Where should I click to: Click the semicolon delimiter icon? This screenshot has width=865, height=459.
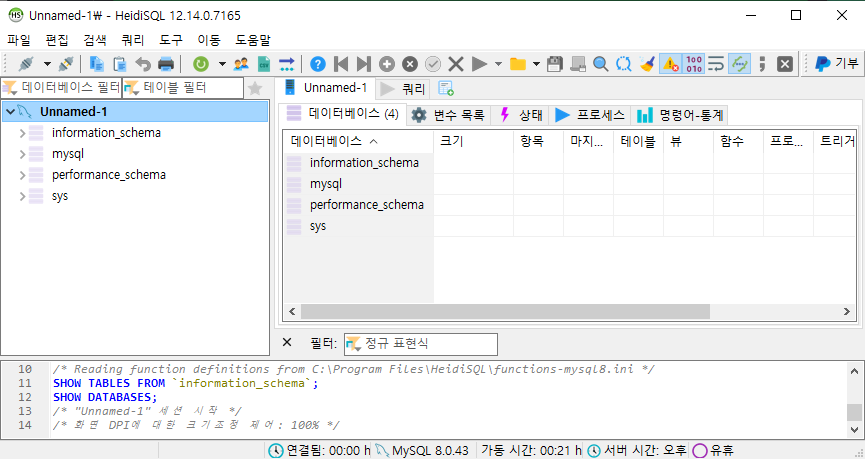[x=762, y=64]
